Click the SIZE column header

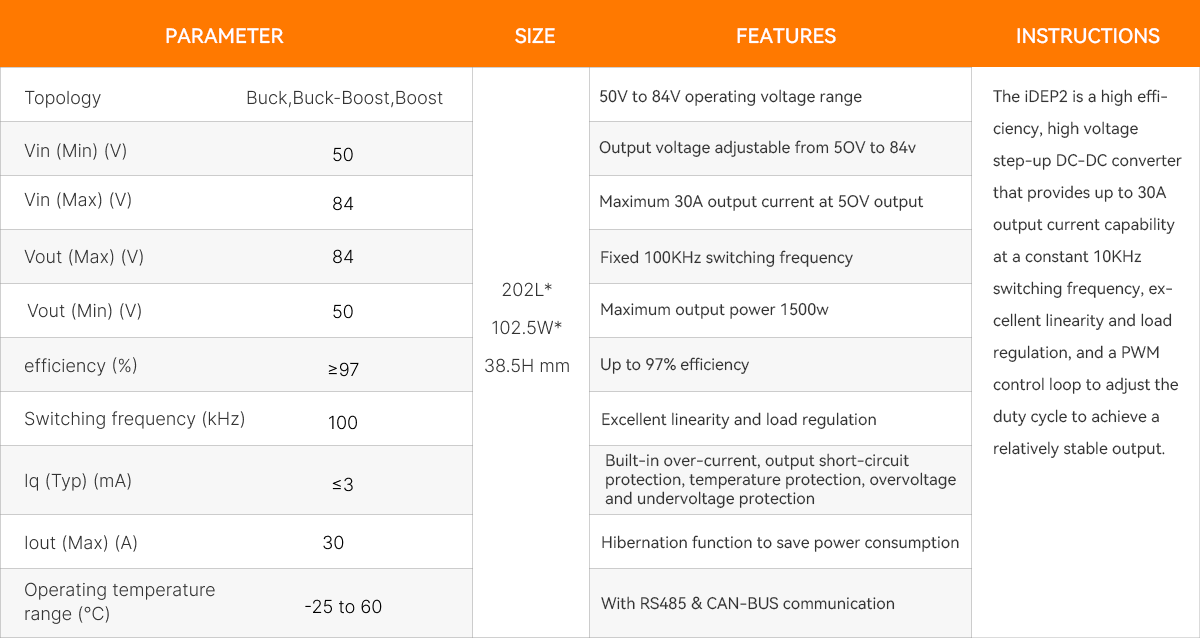[535, 36]
